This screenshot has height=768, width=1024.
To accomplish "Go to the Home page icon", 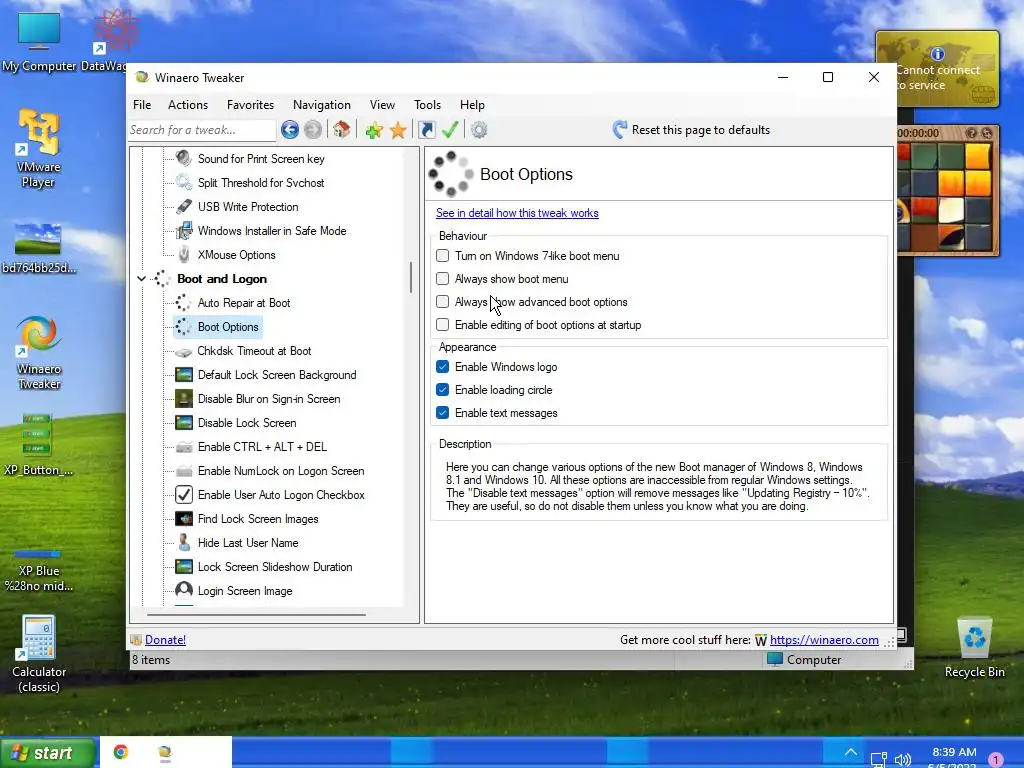I will tap(342, 130).
